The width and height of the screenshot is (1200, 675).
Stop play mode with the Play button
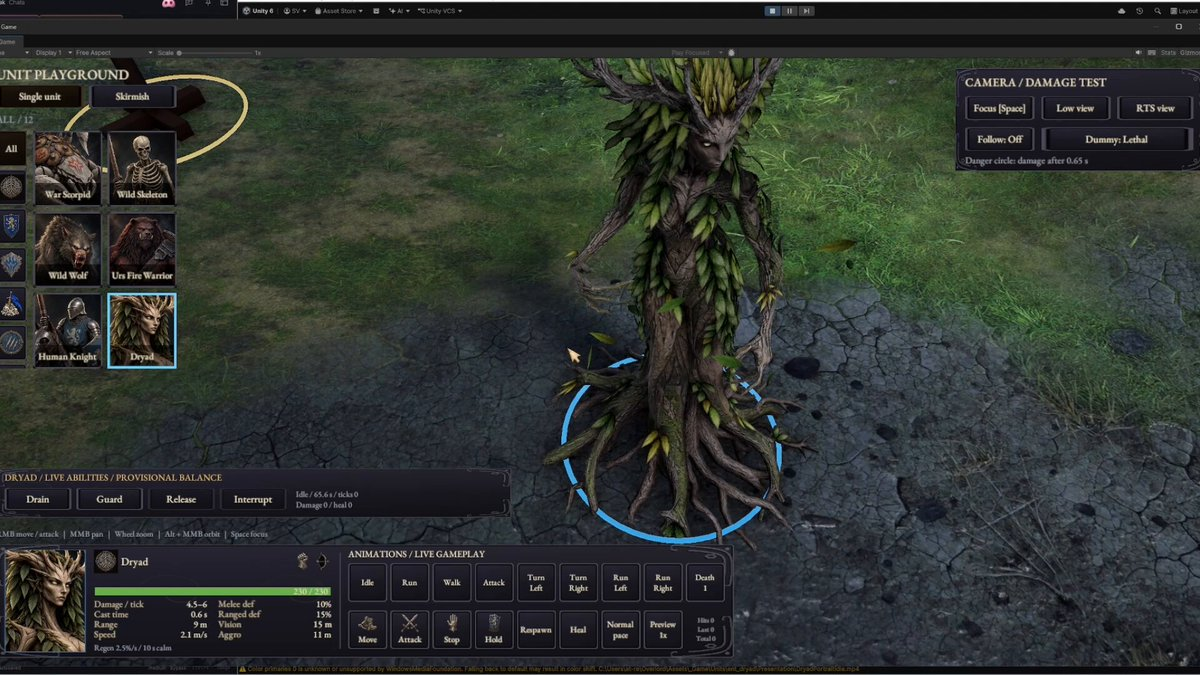(x=772, y=11)
